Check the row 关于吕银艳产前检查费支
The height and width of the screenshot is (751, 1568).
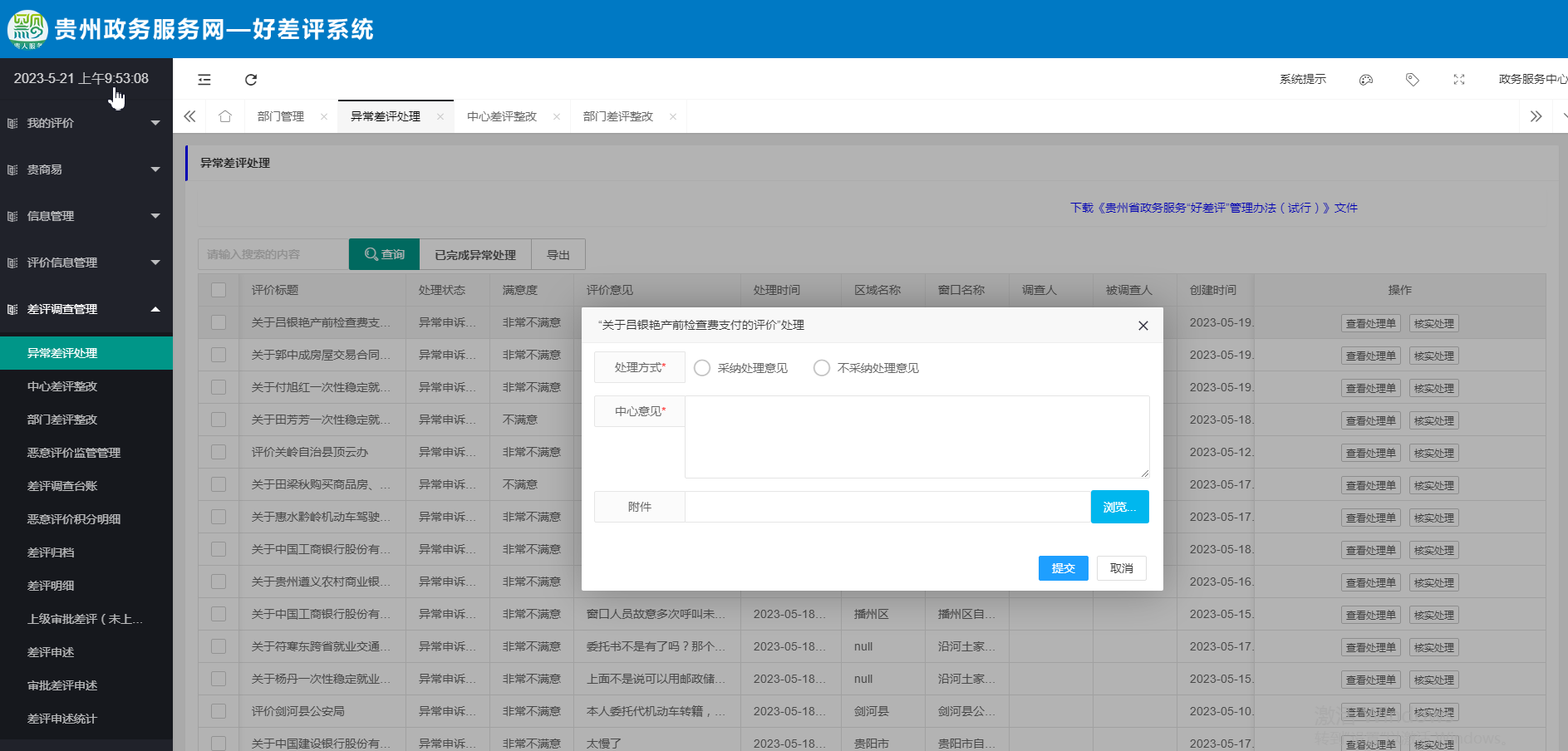click(x=219, y=322)
